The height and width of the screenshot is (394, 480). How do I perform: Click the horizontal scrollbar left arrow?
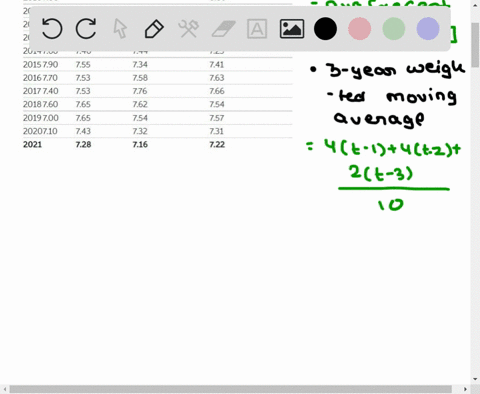pos(5,389)
